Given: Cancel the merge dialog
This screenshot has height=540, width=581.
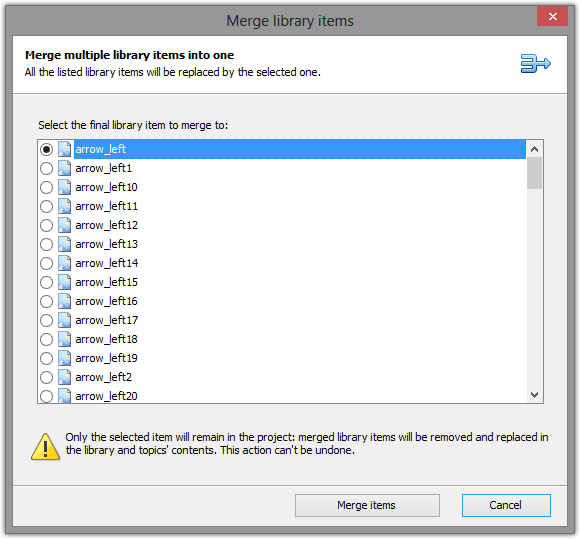Looking at the screenshot, I should (506, 505).
